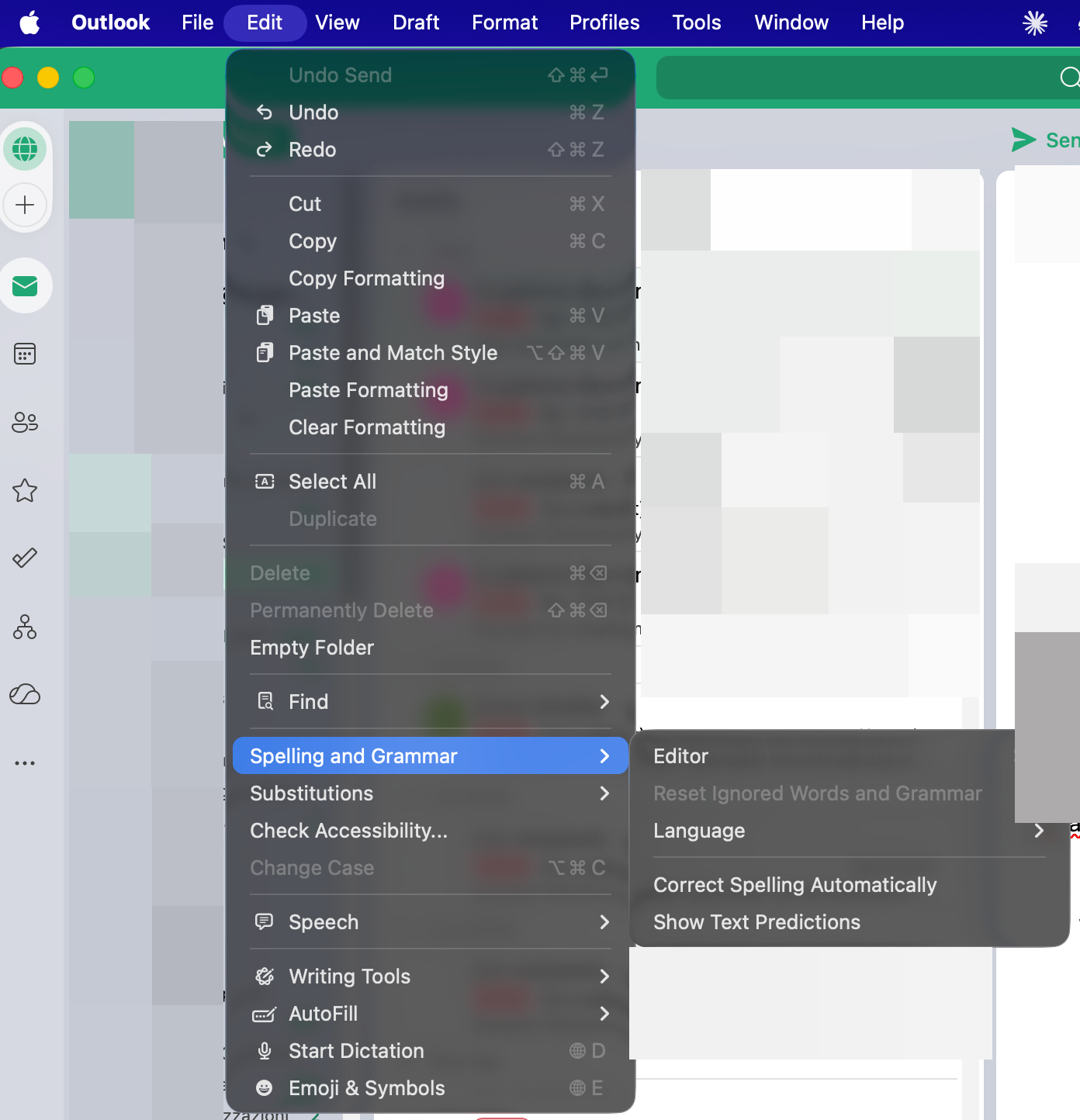Open the Window menu
The height and width of the screenshot is (1120, 1080).
tap(791, 22)
